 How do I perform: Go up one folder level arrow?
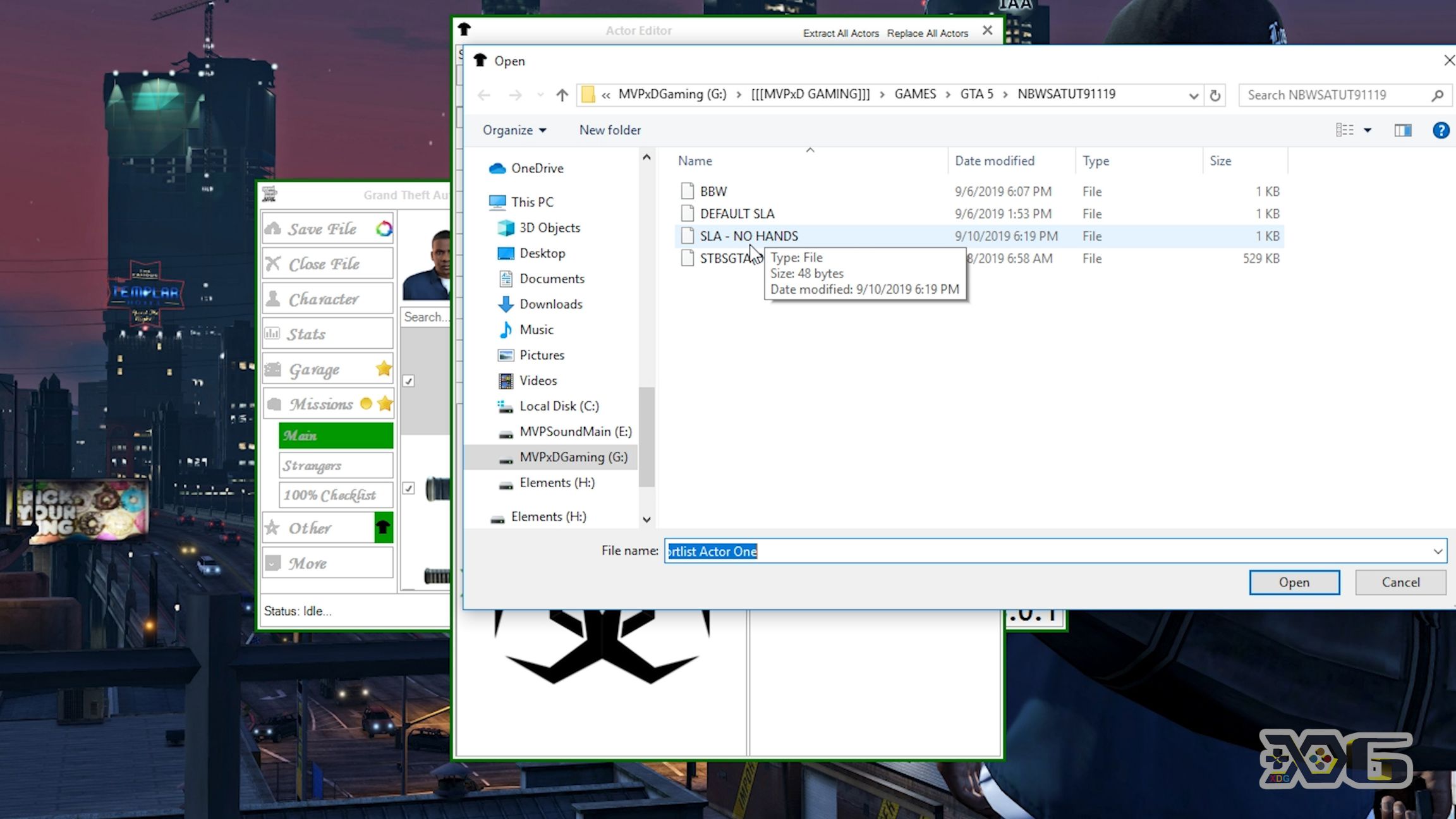(x=562, y=95)
